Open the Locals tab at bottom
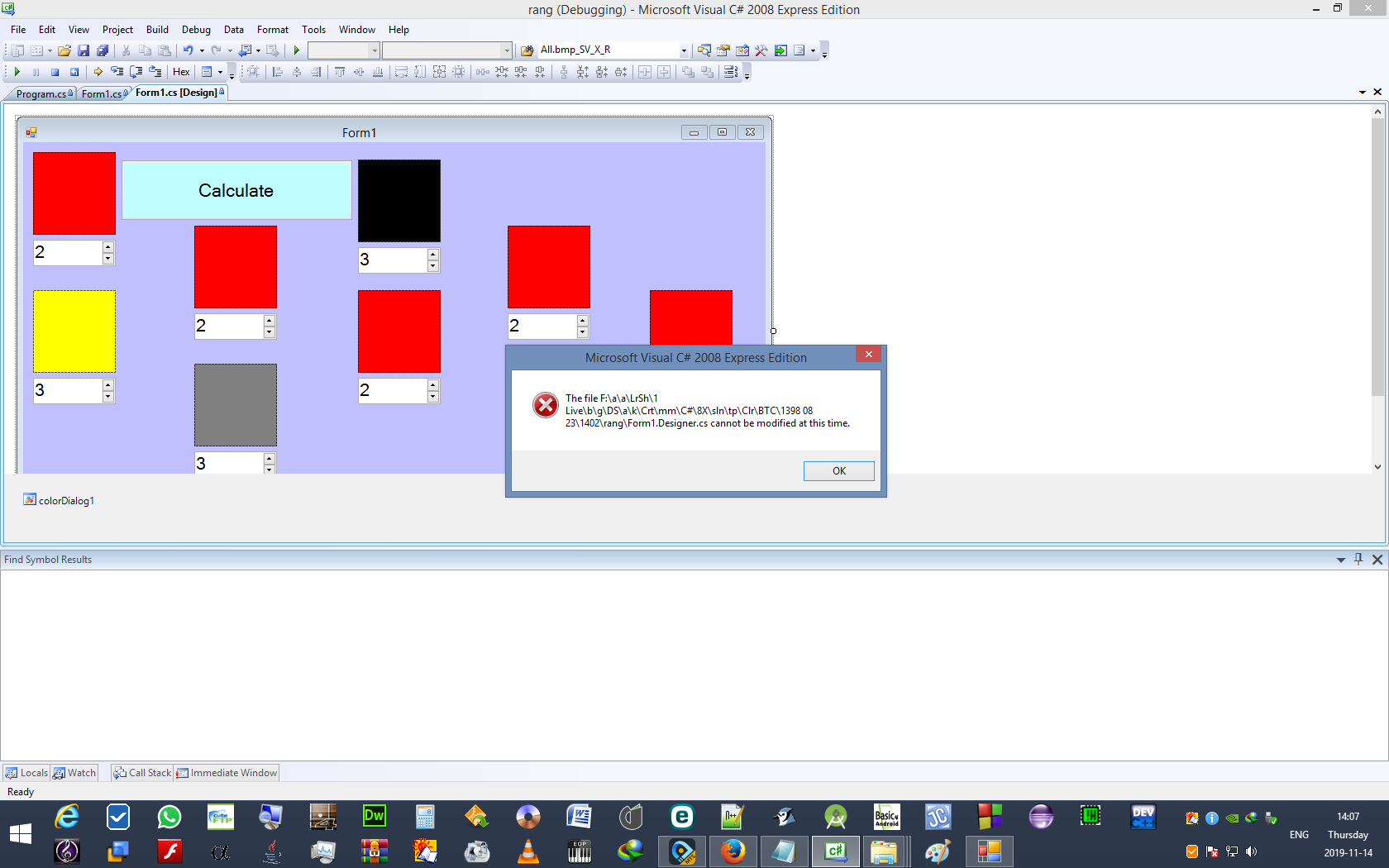 [x=26, y=773]
